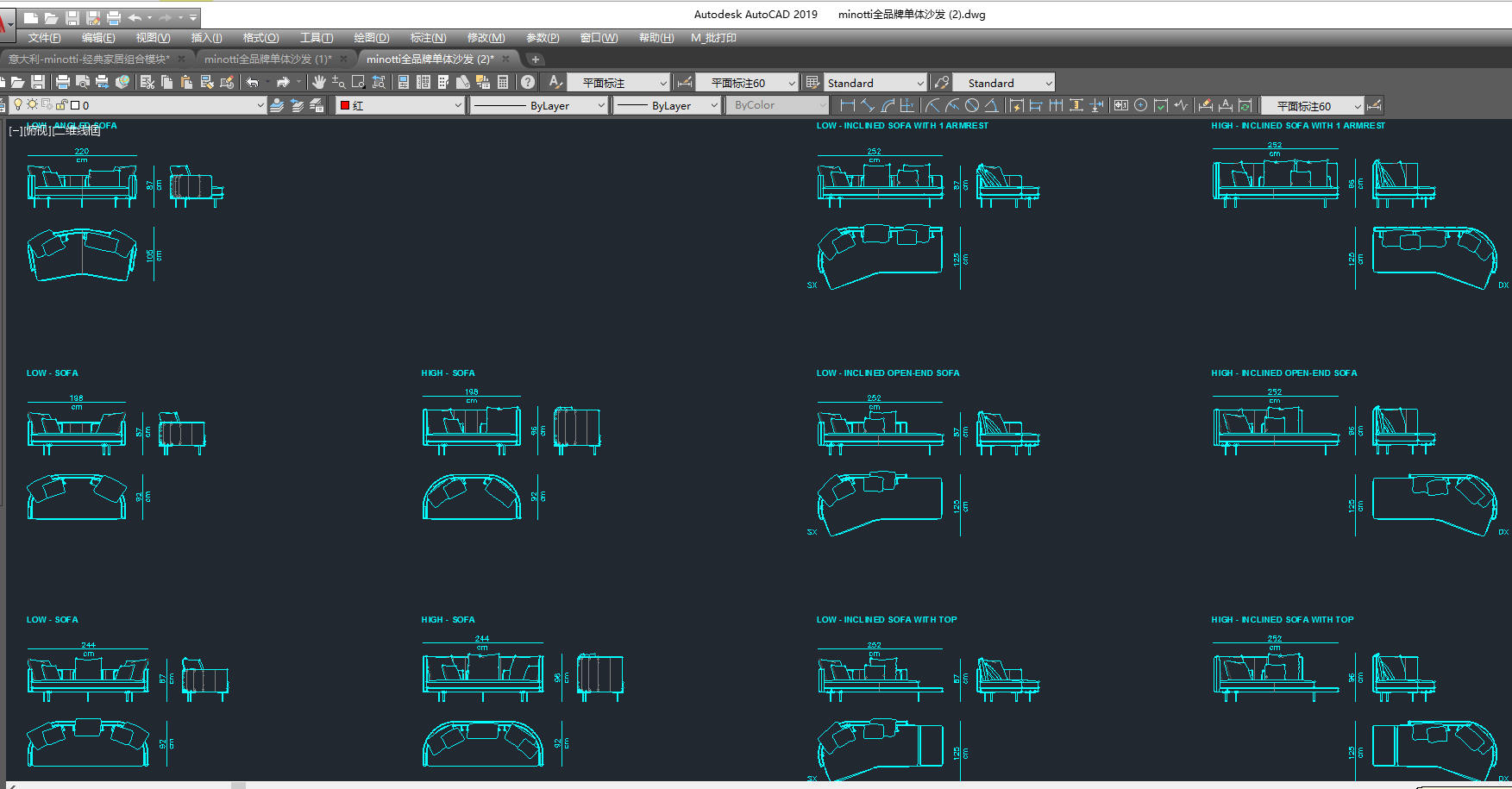Image resolution: width=1512 pixels, height=789 pixels.
Task: Open the linetype ByLayer dropdown
Action: coord(538,105)
